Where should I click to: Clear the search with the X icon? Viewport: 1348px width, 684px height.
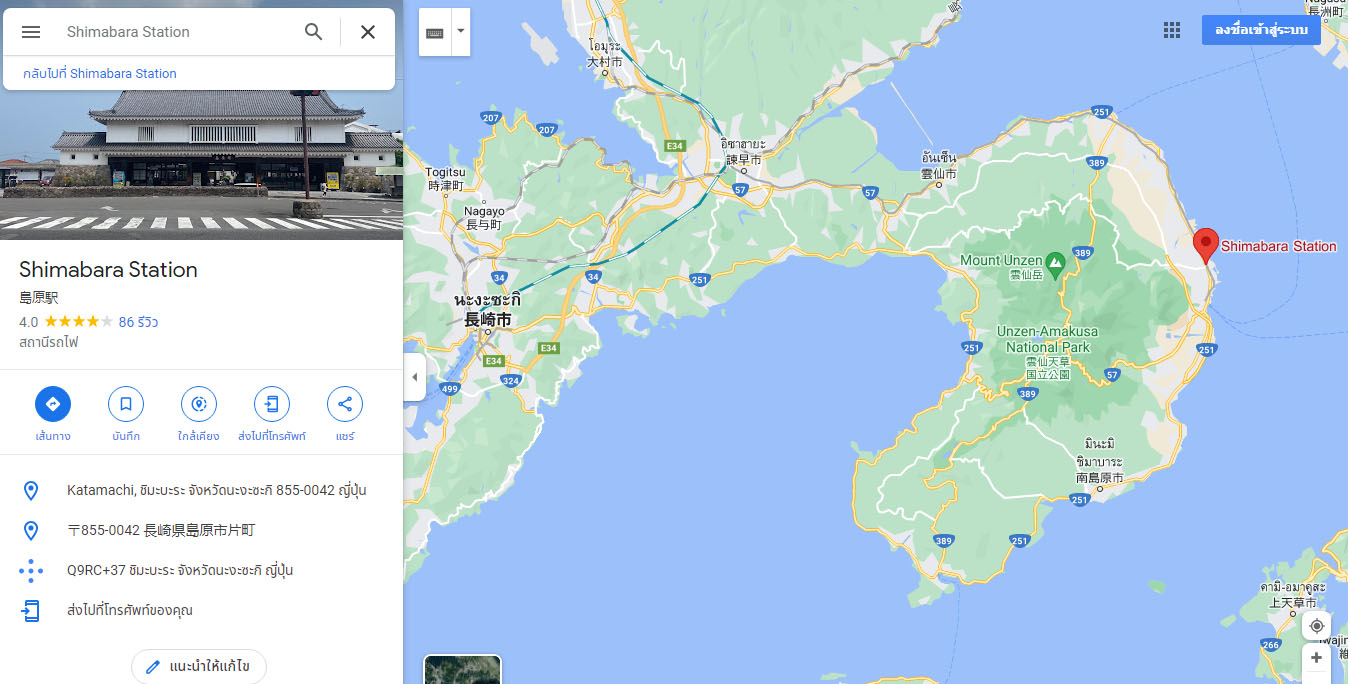[x=368, y=32]
